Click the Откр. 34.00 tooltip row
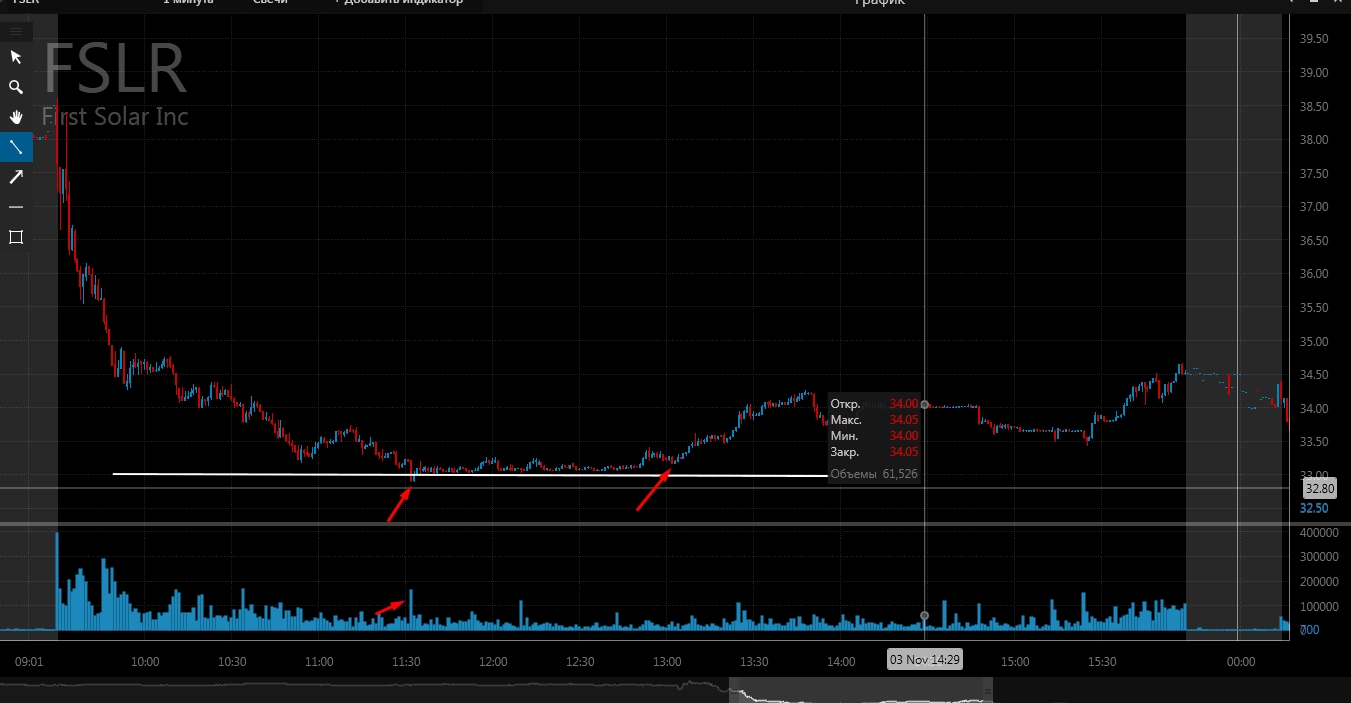The height and width of the screenshot is (703, 1351). [x=874, y=404]
